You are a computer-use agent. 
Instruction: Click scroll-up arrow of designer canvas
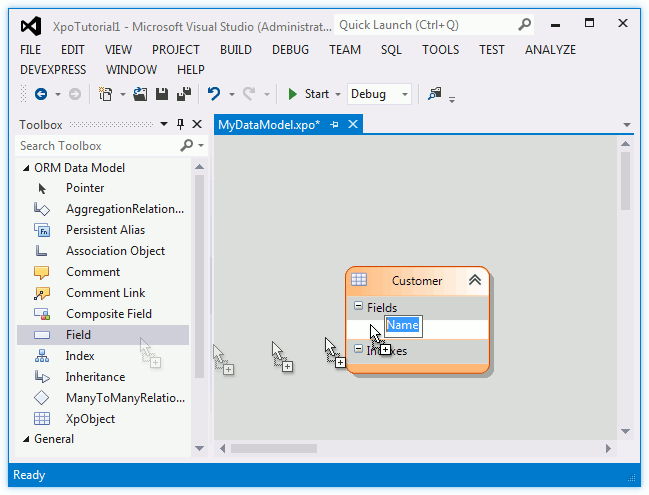click(625, 144)
